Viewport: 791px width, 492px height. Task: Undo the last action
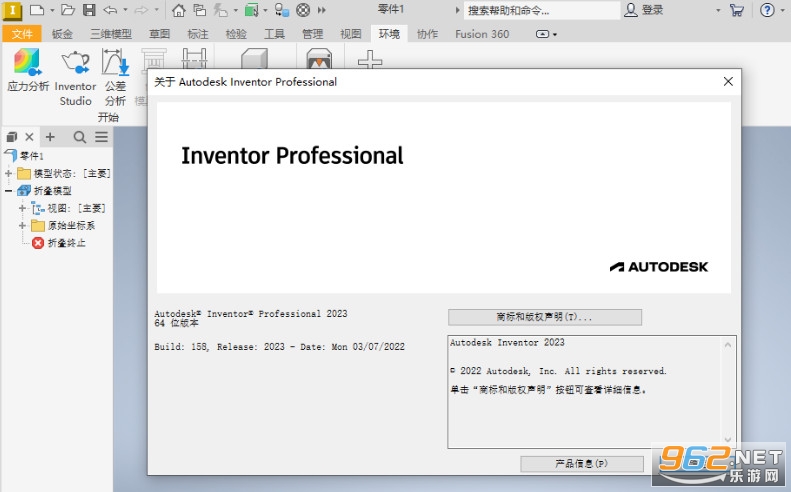pyautogui.click(x=109, y=10)
